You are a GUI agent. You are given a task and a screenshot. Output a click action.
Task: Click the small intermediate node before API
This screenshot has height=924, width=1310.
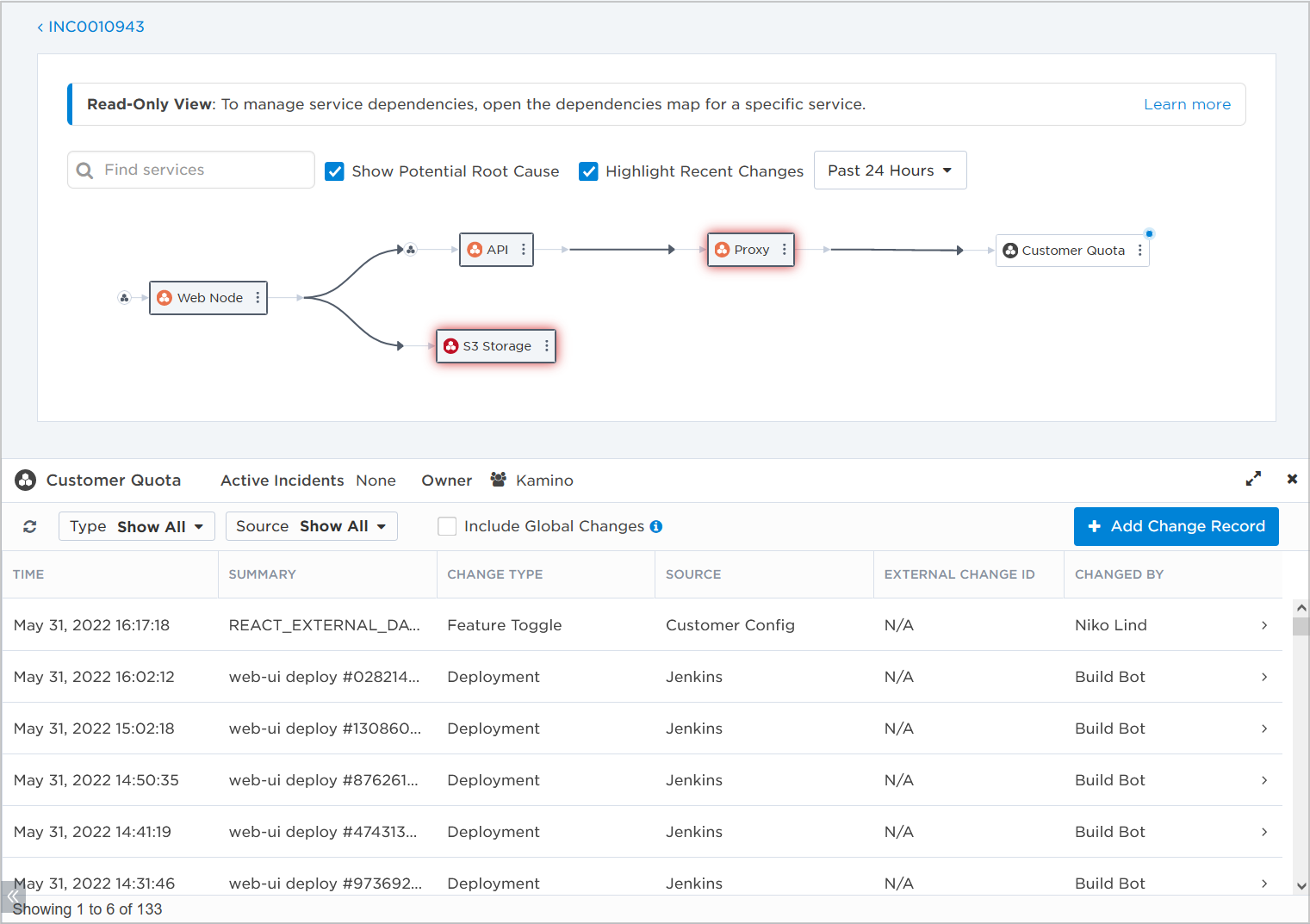click(411, 250)
